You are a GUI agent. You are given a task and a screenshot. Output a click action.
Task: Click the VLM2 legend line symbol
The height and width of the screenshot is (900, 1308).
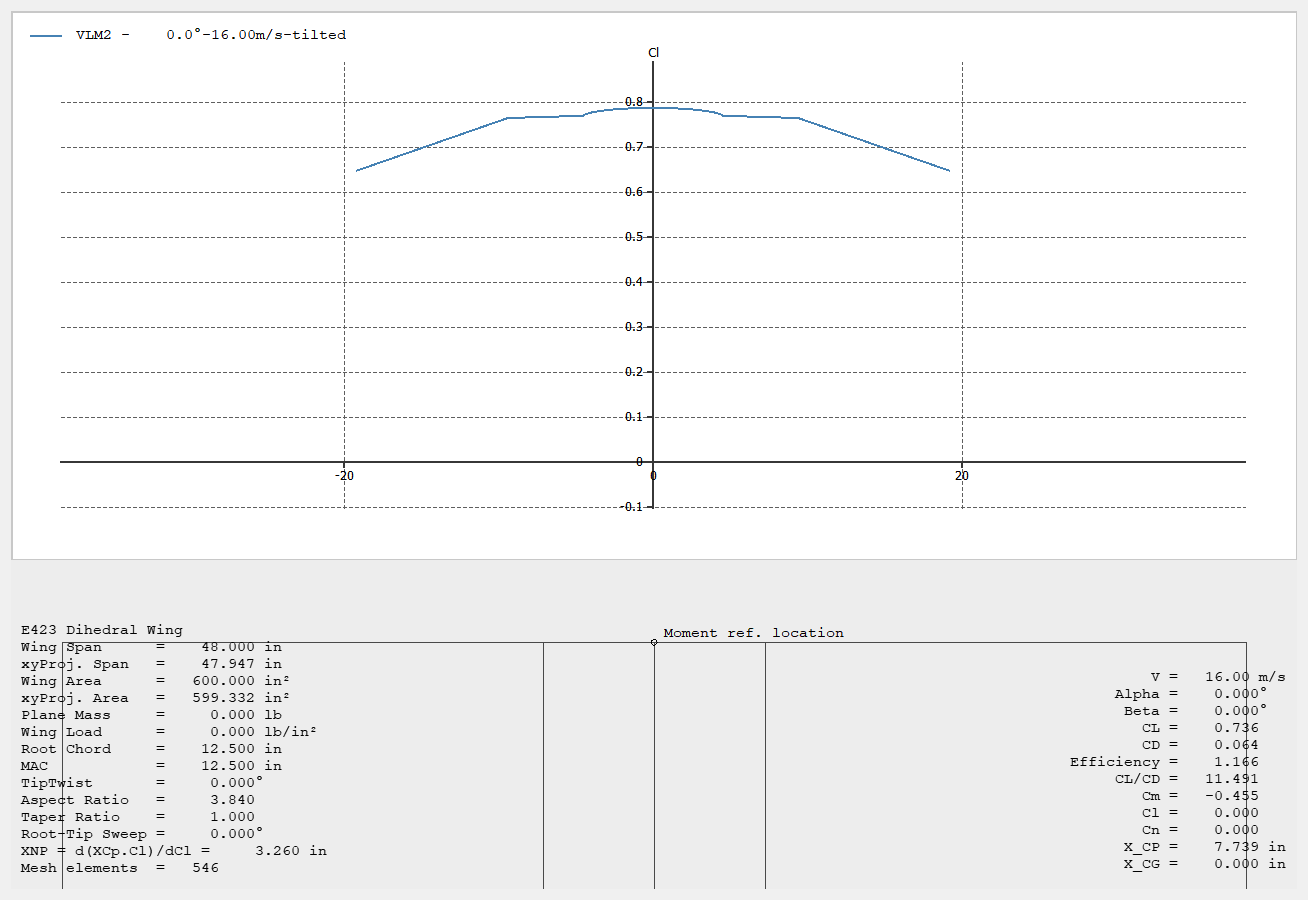pos(44,34)
